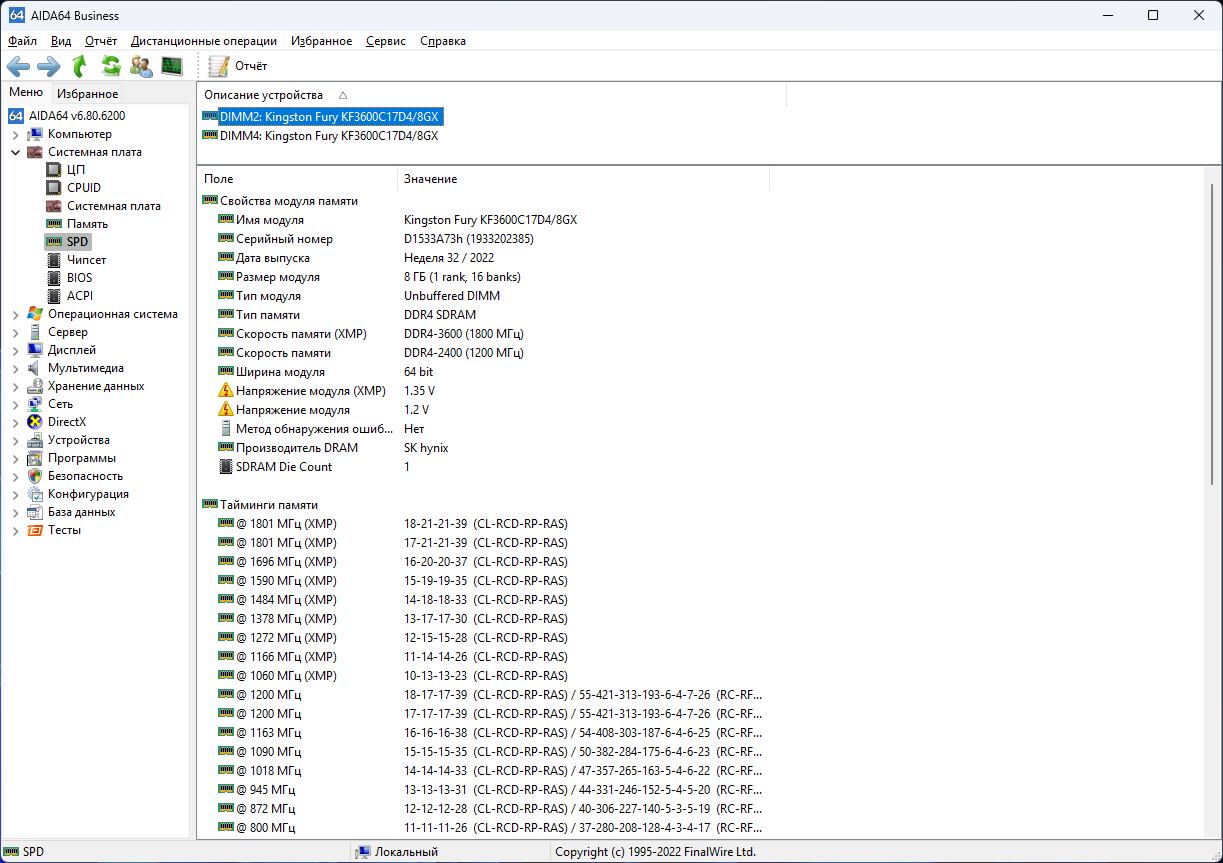This screenshot has height=863, width=1223.
Task: Switch to the Меню side panel tab
Action: [26, 93]
